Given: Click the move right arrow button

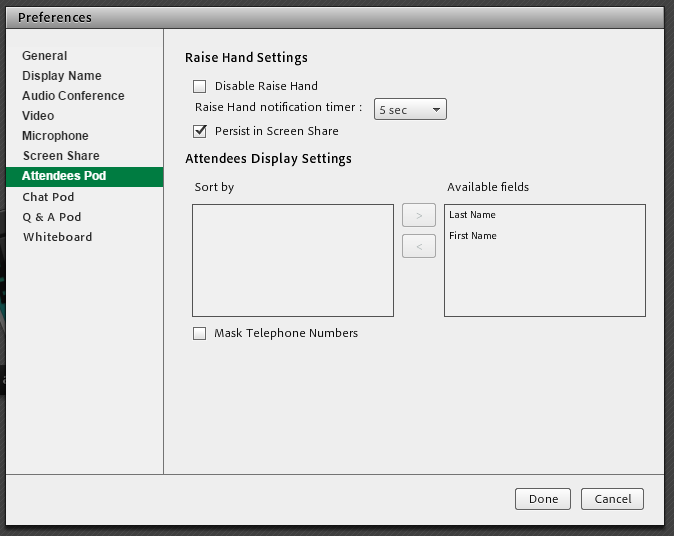Looking at the screenshot, I should tap(418, 215).
